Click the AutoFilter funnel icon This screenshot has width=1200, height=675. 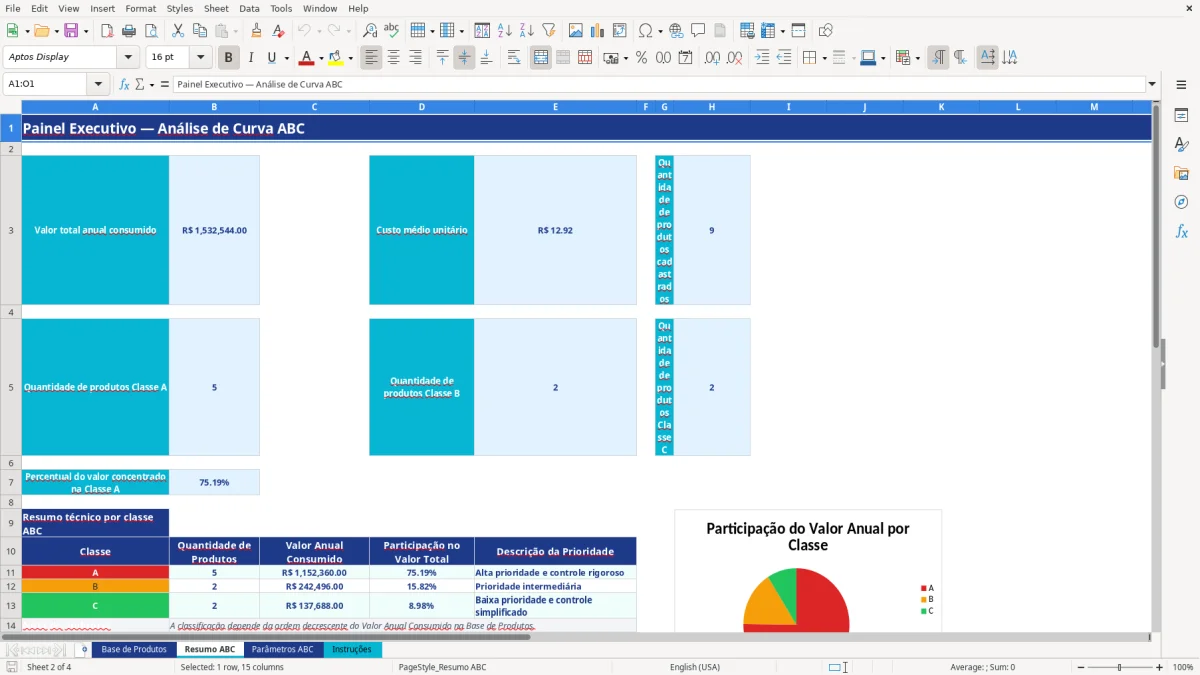(548, 31)
